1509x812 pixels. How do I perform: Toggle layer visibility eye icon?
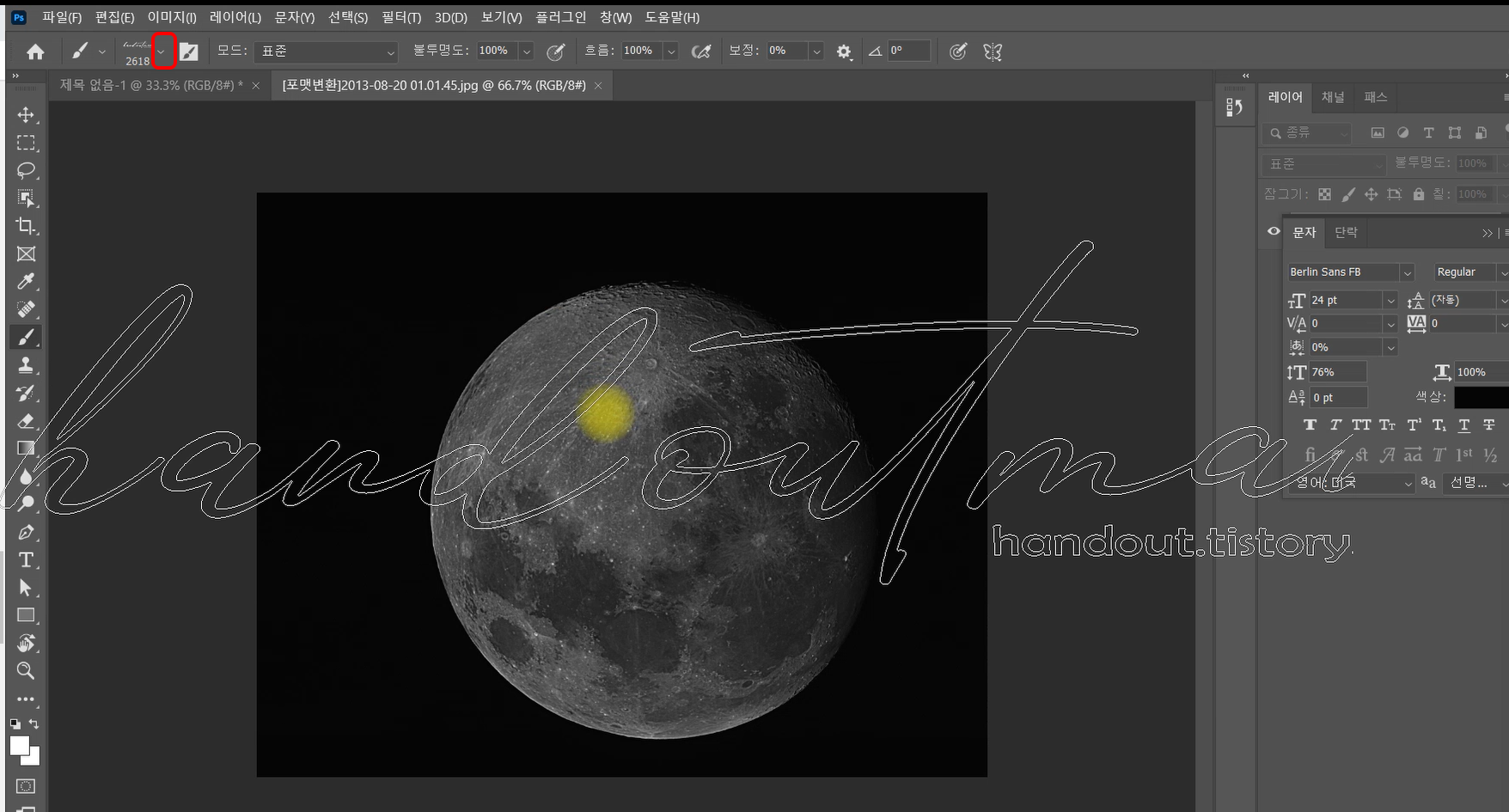click(1274, 231)
